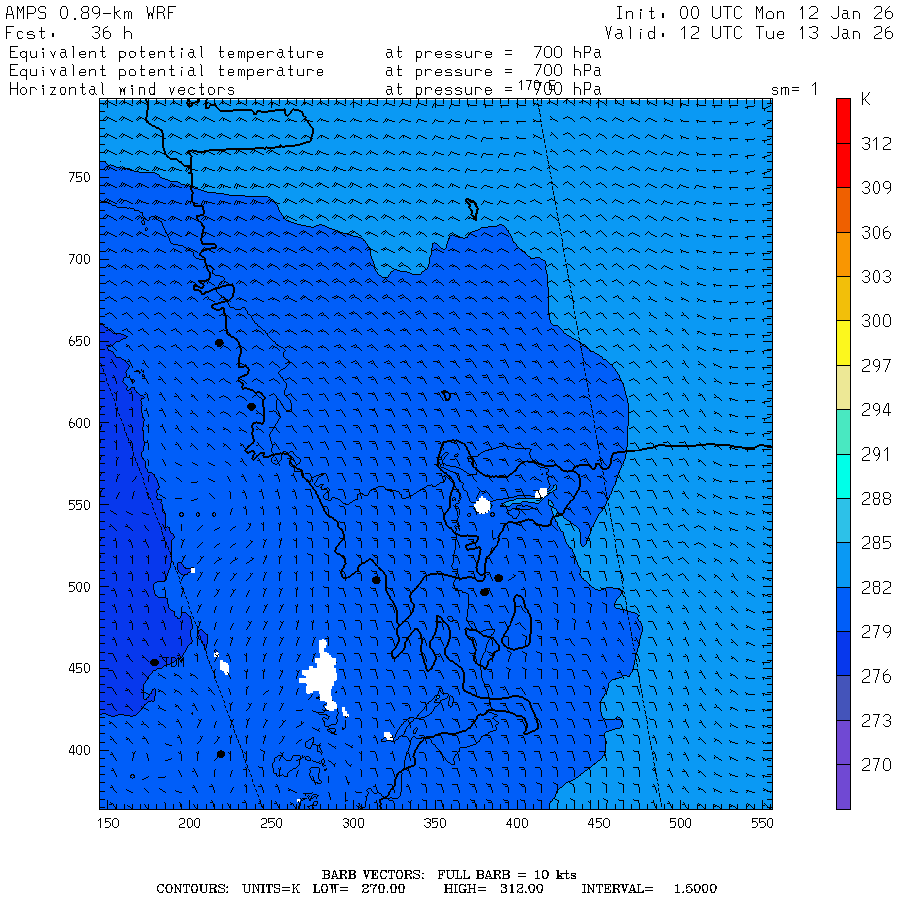Select the 'Valid: 12 UTC Tue 13 Jan 26' text
This screenshot has width=900, height=900.
(x=748, y=33)
